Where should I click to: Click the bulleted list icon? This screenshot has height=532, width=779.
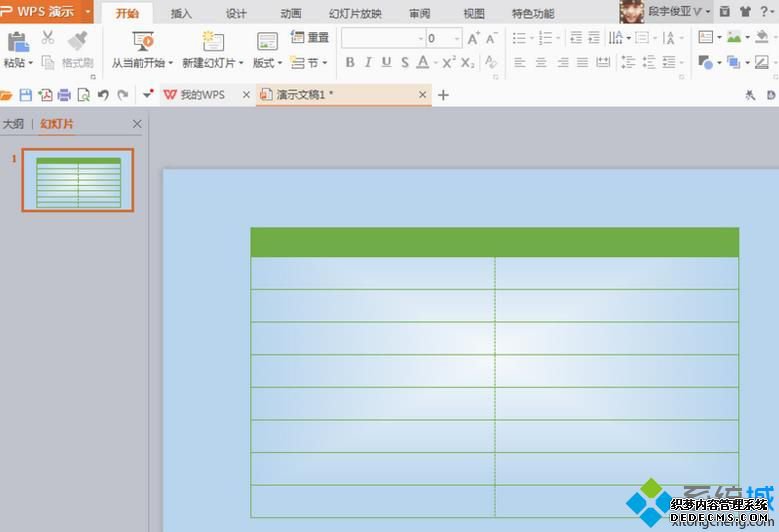coord(519,38)
